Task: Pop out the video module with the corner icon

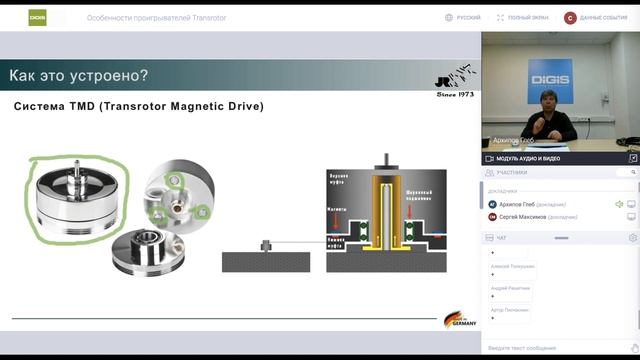Action: (x=633, y=158)
